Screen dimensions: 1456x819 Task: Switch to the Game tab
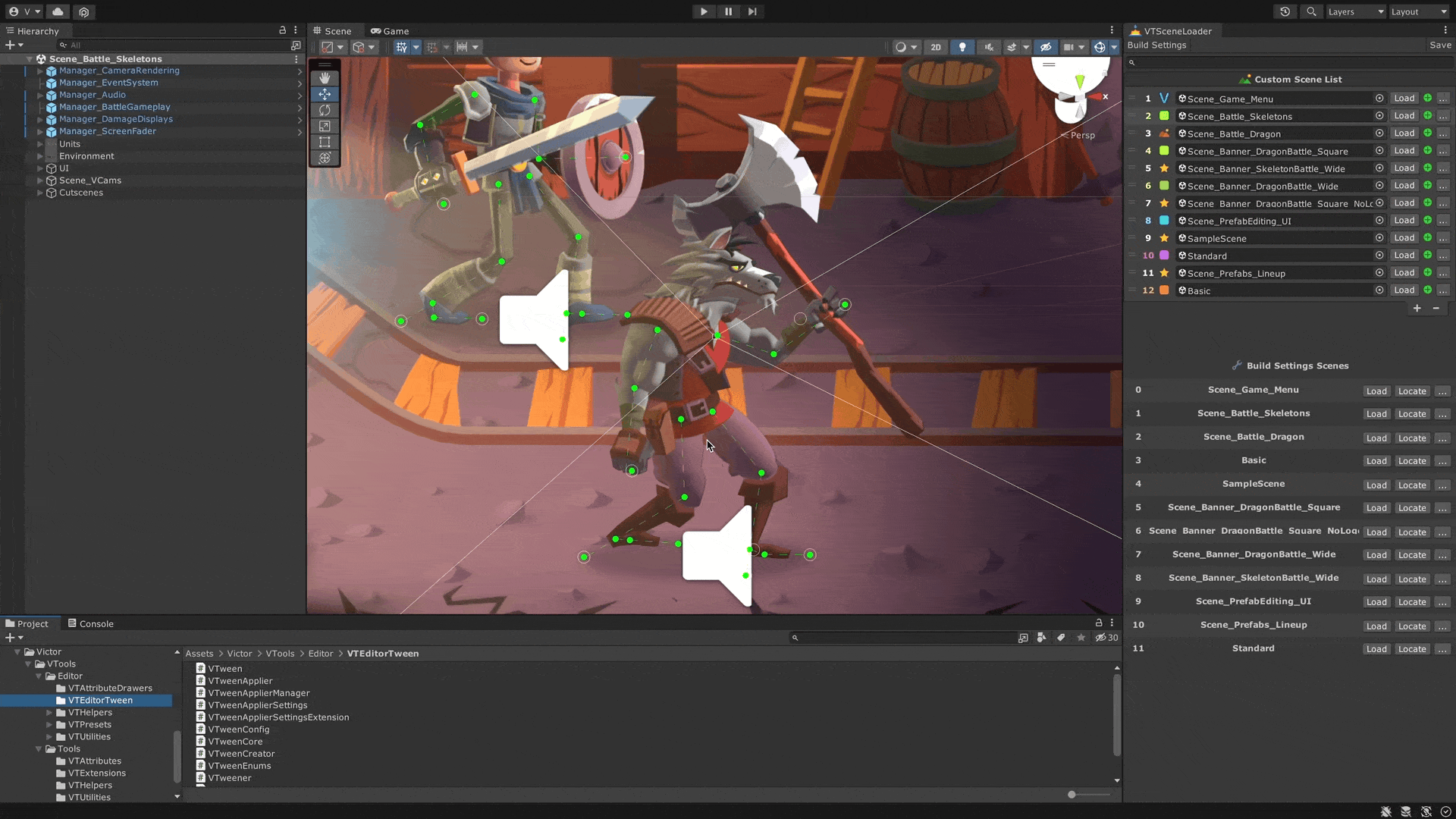(390, 31)
